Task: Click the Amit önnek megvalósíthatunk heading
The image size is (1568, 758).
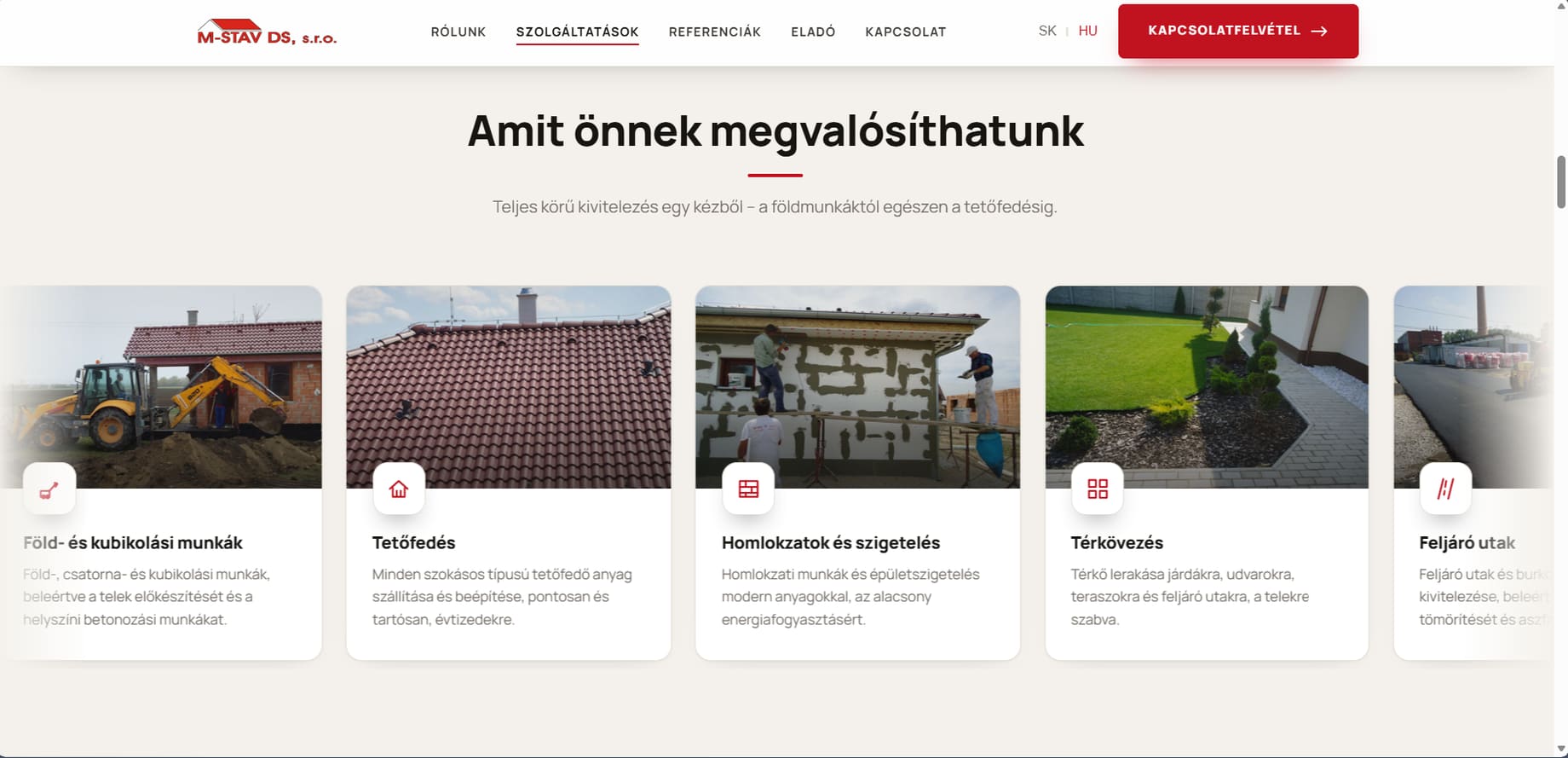Action: 775,130
